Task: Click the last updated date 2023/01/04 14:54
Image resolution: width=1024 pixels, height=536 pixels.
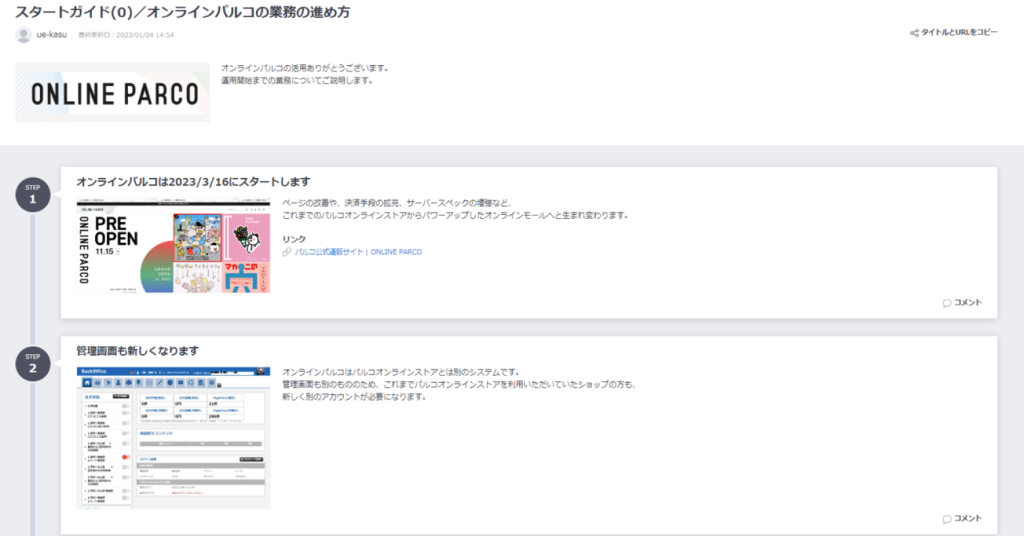Action: point(145,35)
